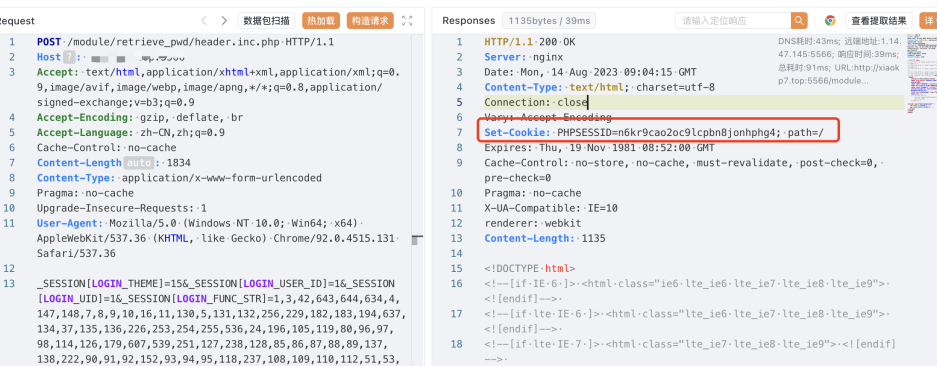Viewport: 937px width, 366px height.
Task: Click the orange search magnifier button
Action: click(x=799, y=21)
